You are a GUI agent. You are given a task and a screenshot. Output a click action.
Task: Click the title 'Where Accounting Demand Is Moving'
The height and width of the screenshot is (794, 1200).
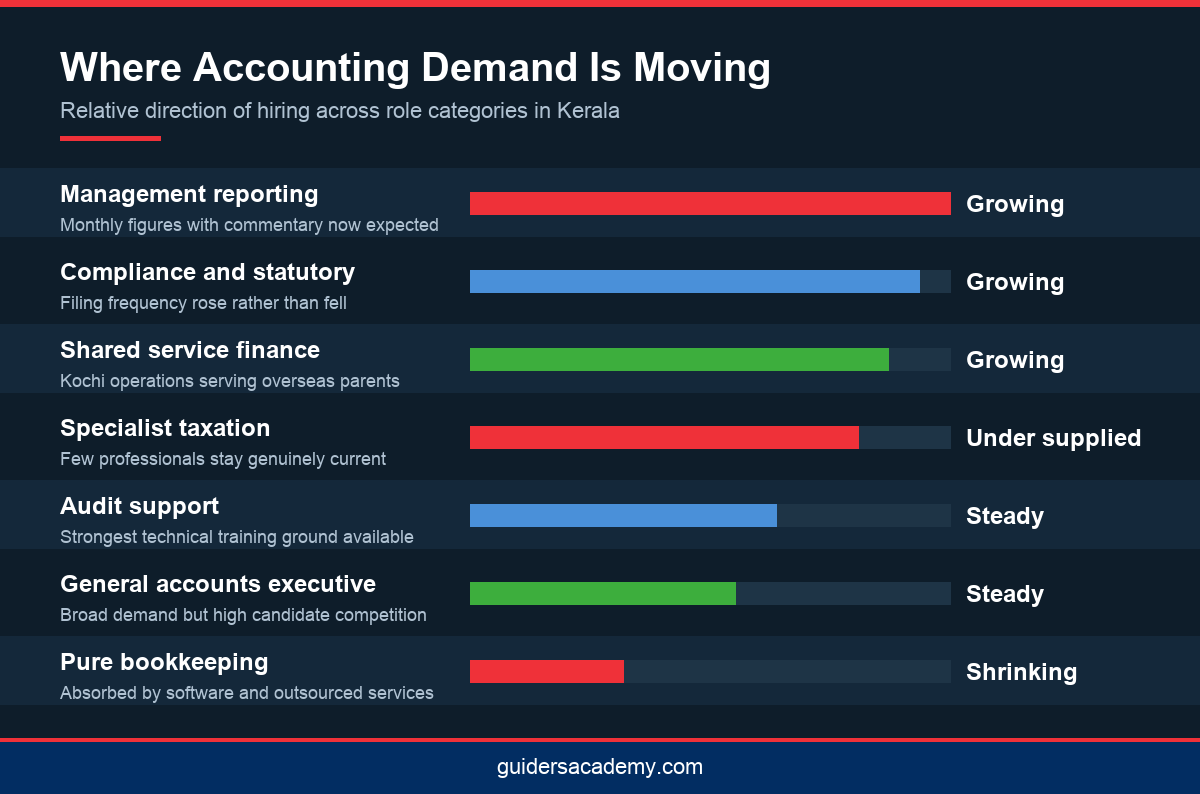[415, 68]
